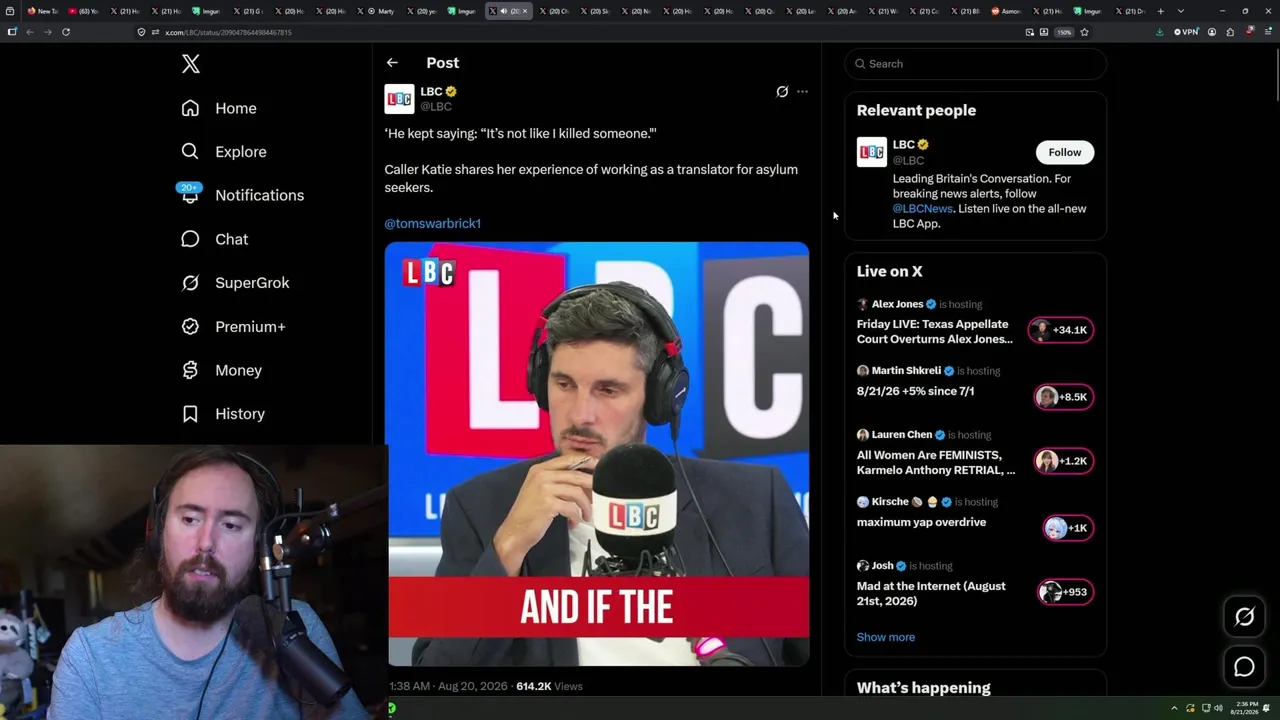
Task: Go back in the browser toolbar
Action: (30, 32)
